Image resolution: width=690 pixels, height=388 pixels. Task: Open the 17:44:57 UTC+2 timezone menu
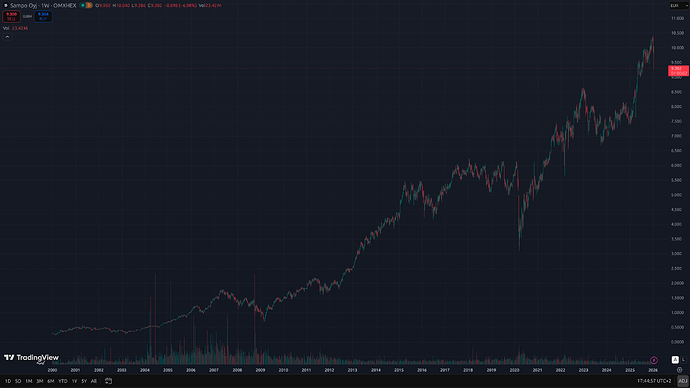pos(654,381)
